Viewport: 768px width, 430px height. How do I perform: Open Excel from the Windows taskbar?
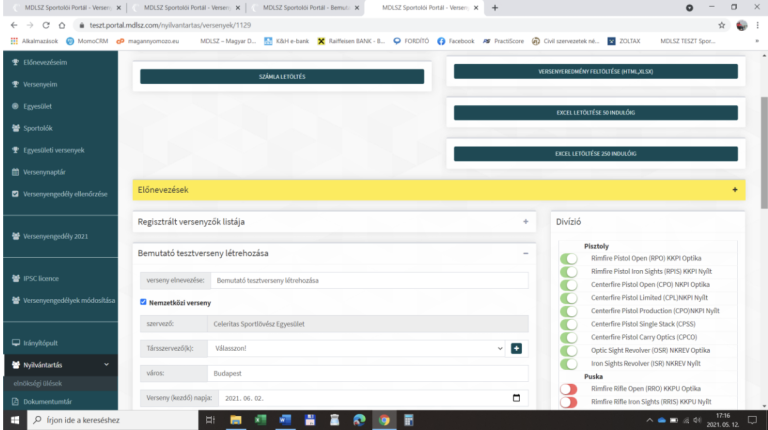click(261, 421)
